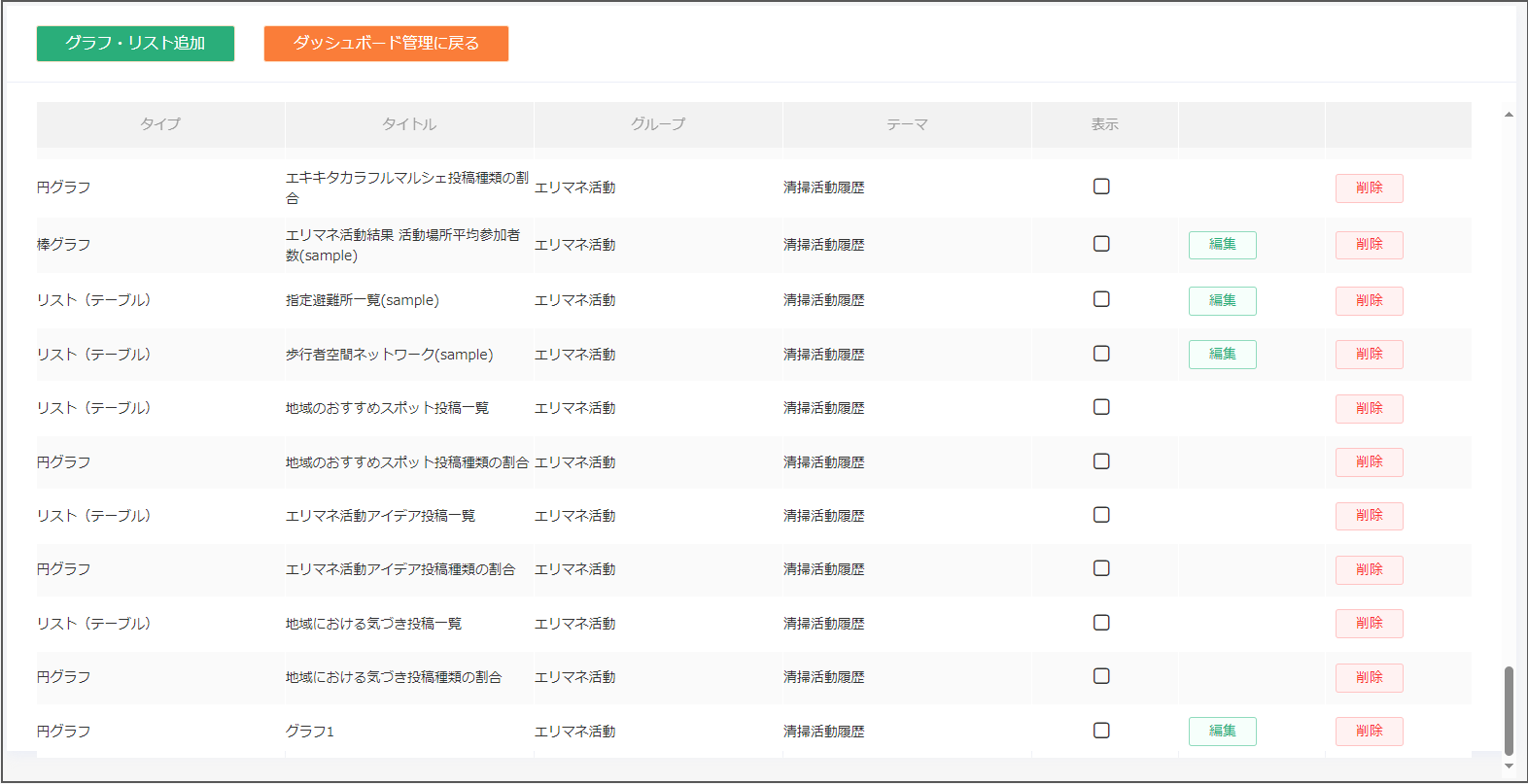
Task: Select title text 歩行者空間ネットワーク(sample)
Action: [390, 355]
